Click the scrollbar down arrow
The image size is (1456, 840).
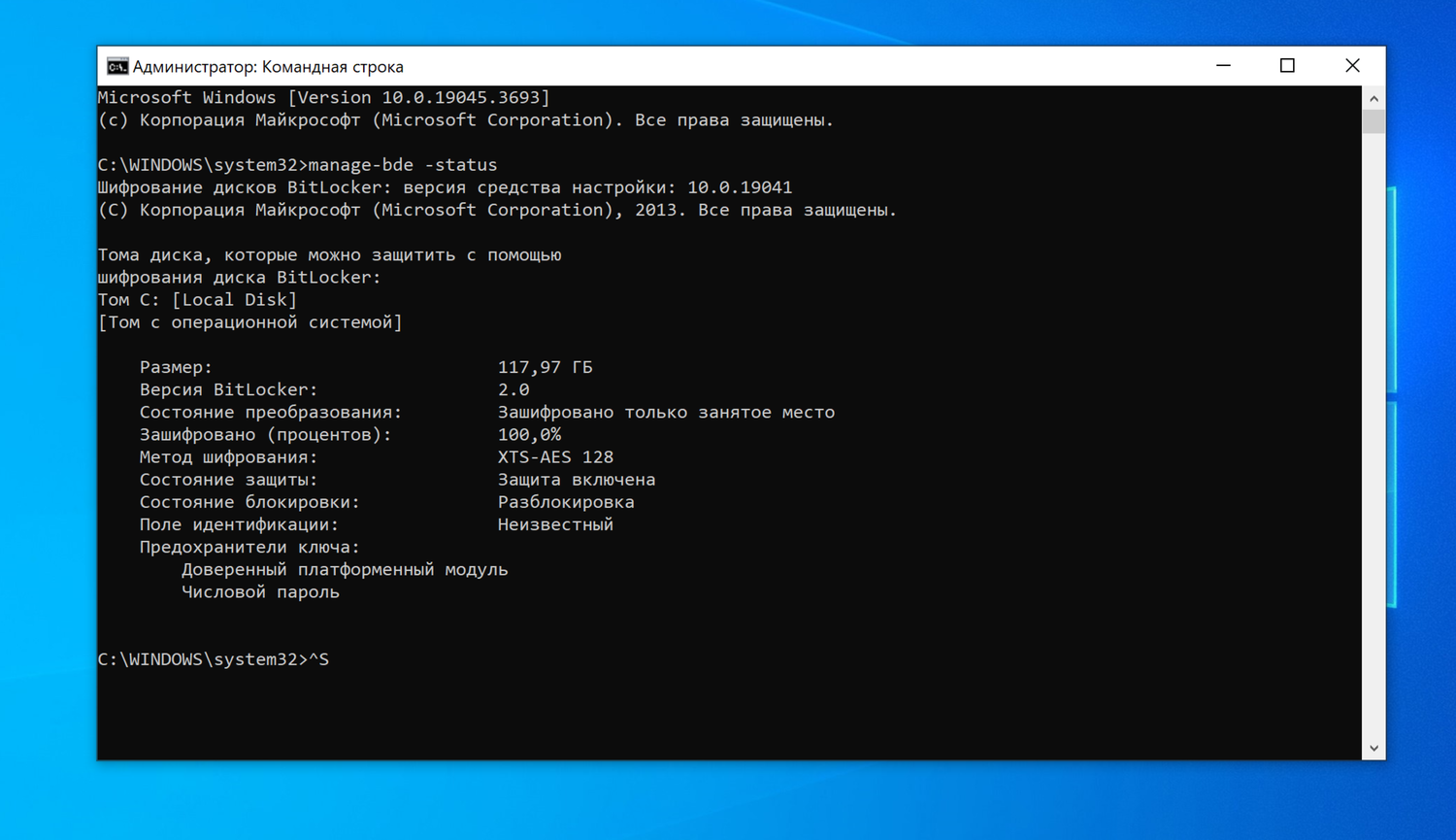tap(1373, 748)
